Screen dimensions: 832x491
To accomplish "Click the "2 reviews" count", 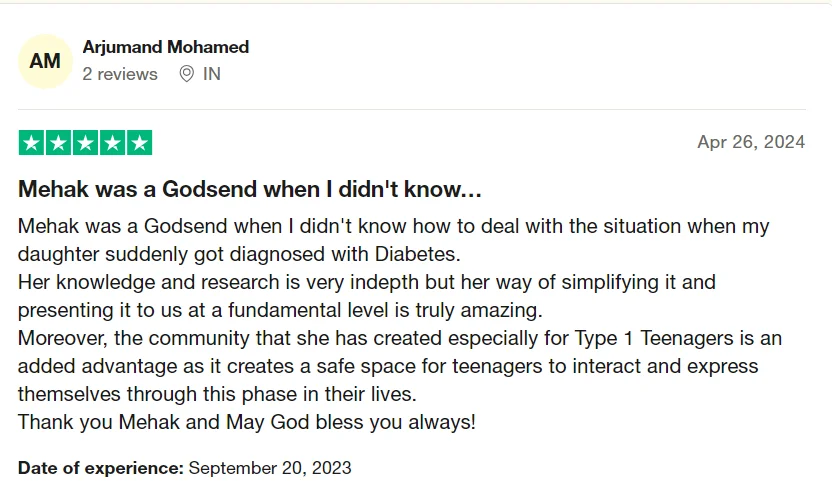I will tap(120, 74).
